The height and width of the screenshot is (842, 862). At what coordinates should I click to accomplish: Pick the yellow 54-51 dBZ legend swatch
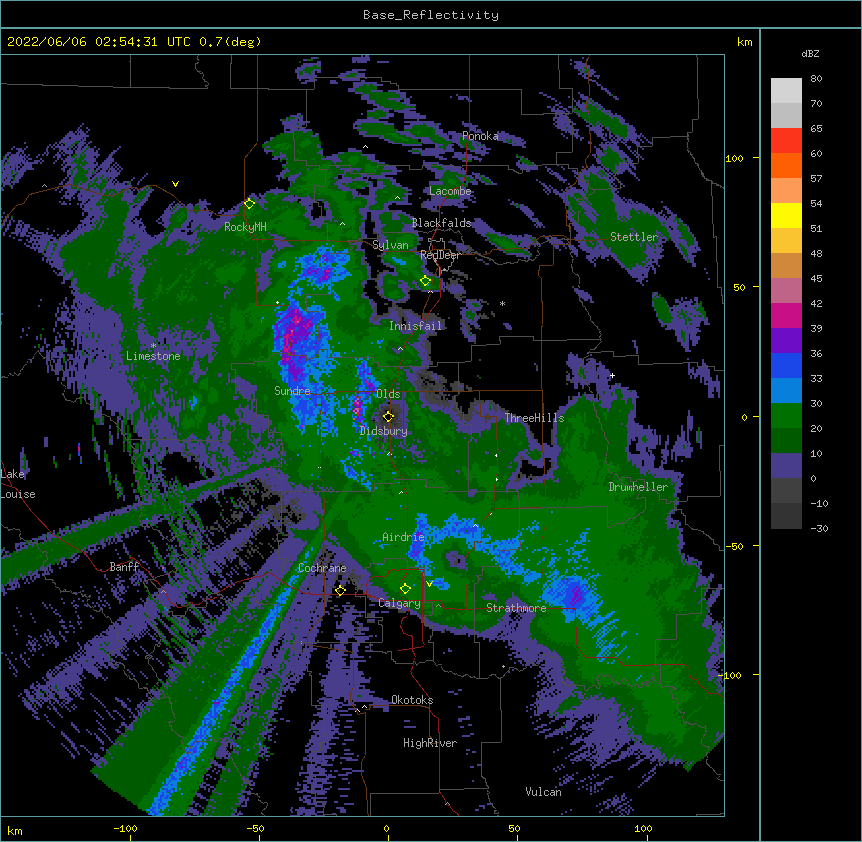(786, 215)
